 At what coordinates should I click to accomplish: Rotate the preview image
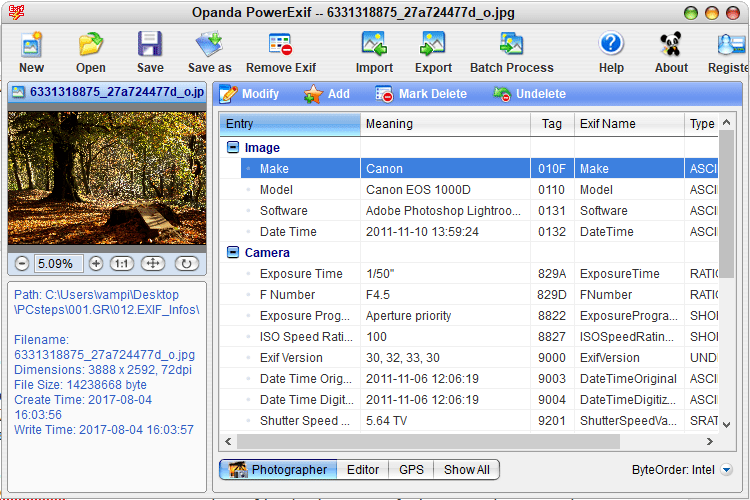tap(187, 264)
